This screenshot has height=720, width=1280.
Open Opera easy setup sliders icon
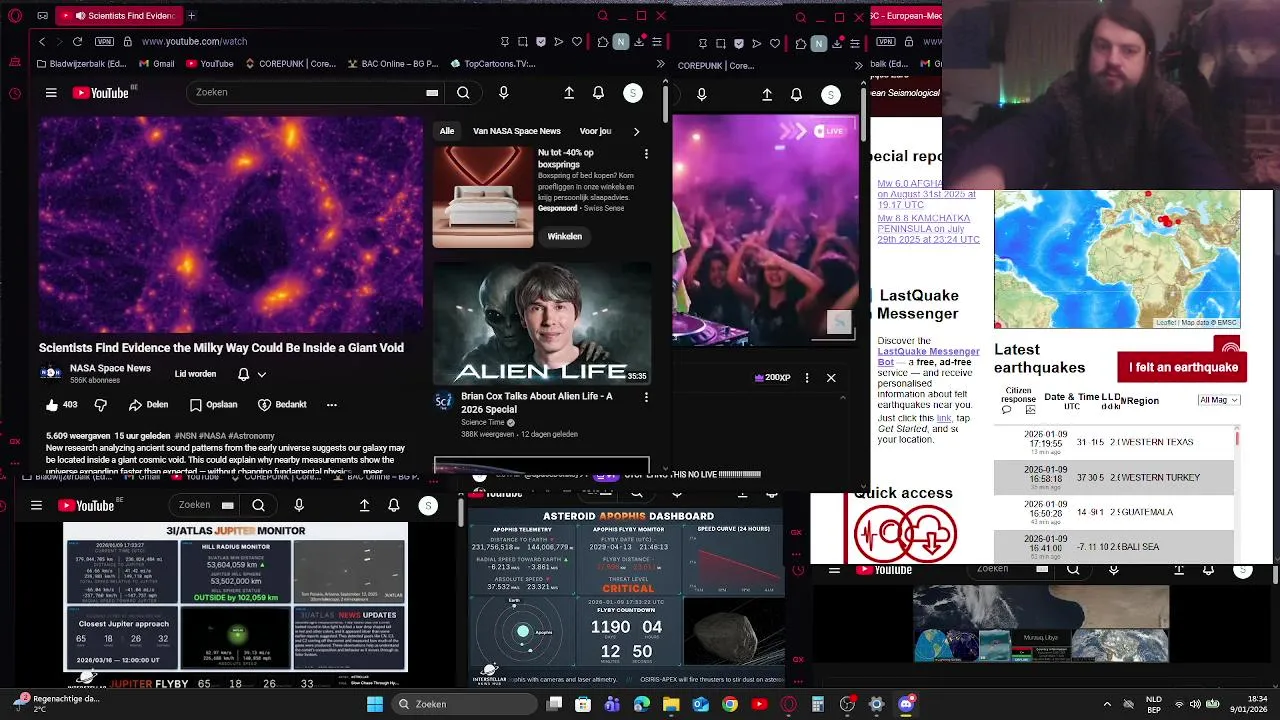click(x=657, y=42)
